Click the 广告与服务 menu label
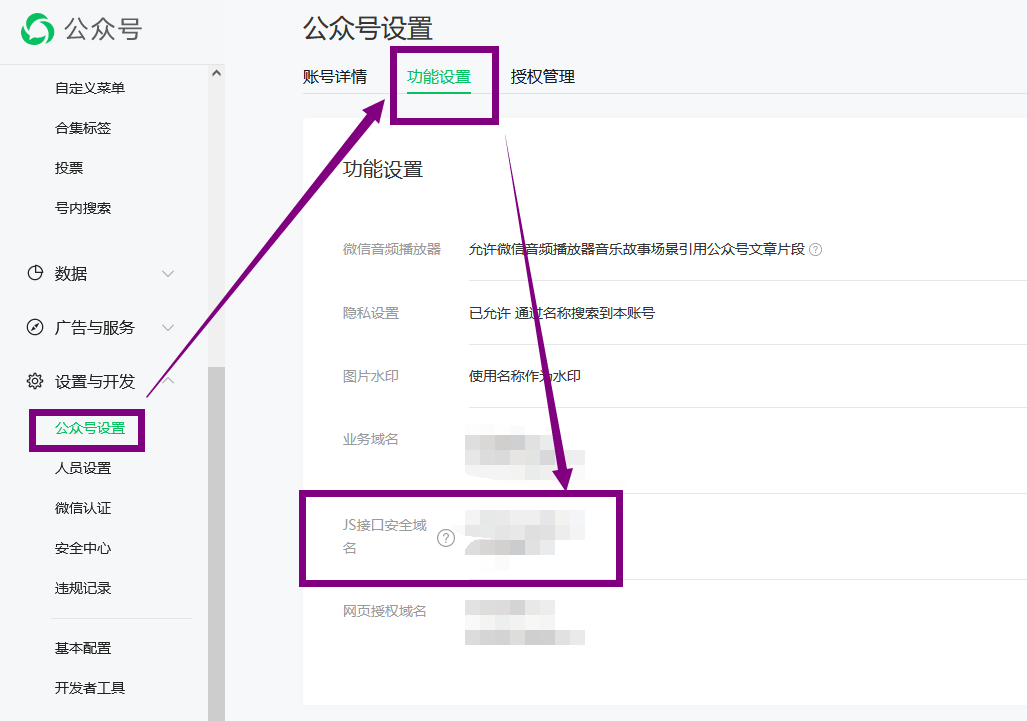The height and width of the screenshot is (721, 1027). 94,327
